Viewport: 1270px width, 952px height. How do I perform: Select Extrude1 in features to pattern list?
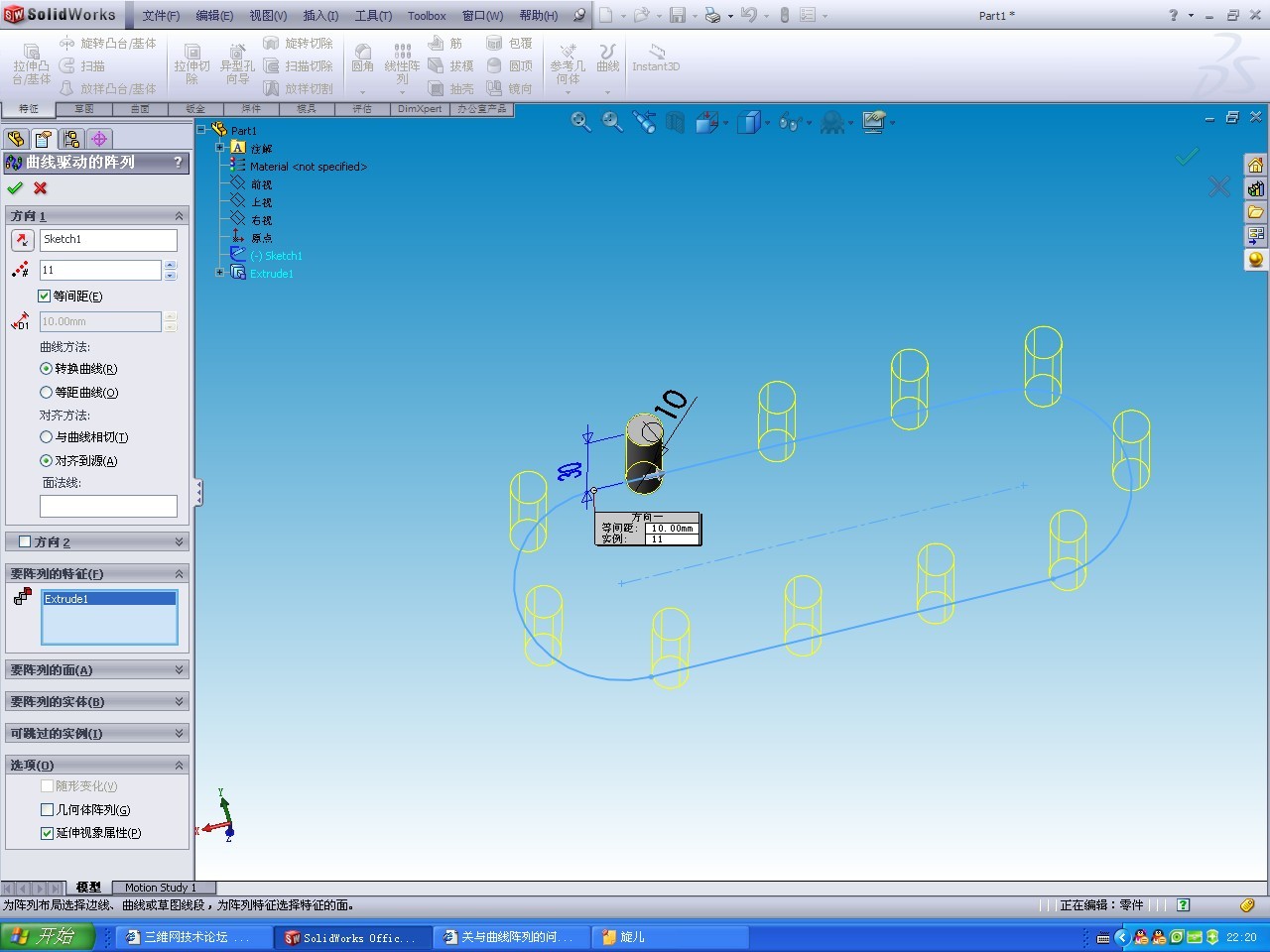pyautogui.click(x=109, y=599)
